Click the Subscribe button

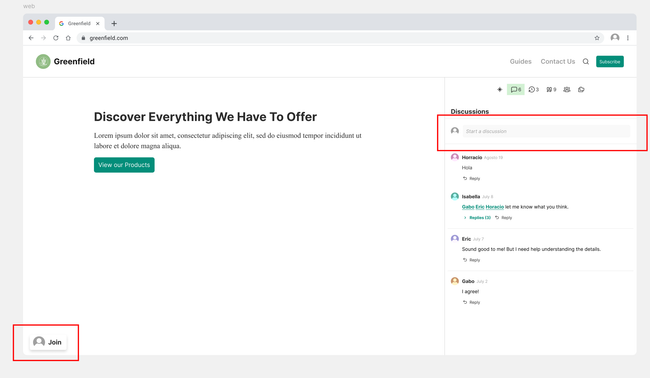(610, 61)
